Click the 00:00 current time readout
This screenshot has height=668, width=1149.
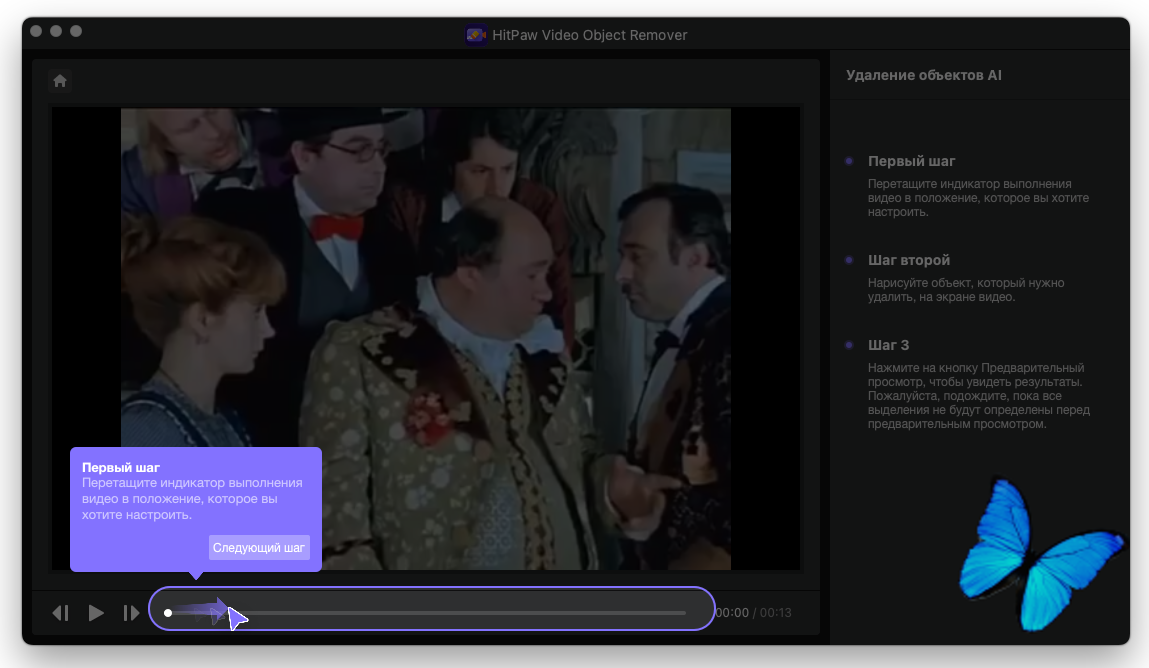[x=732, y=613]
